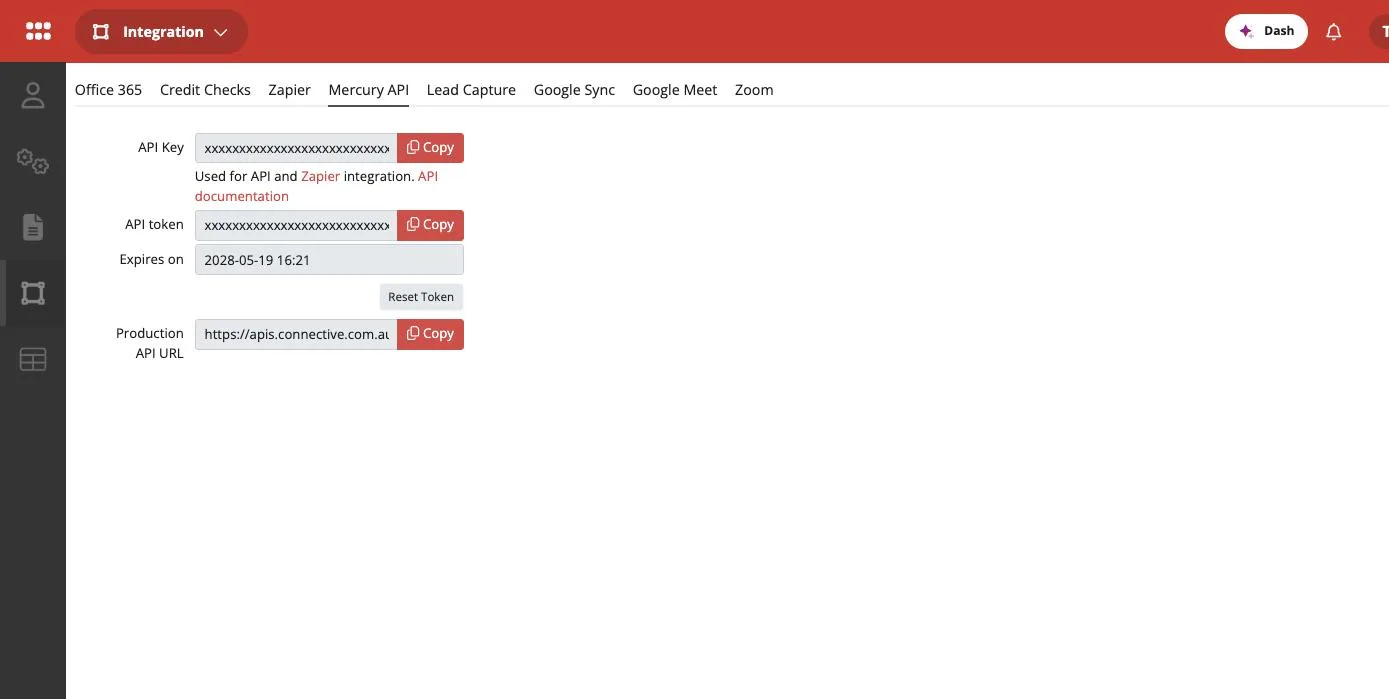Click the Reset Token button
The height and width of the screenshot is (699, 1389).
pyautogui.click(x=421, y=297)
